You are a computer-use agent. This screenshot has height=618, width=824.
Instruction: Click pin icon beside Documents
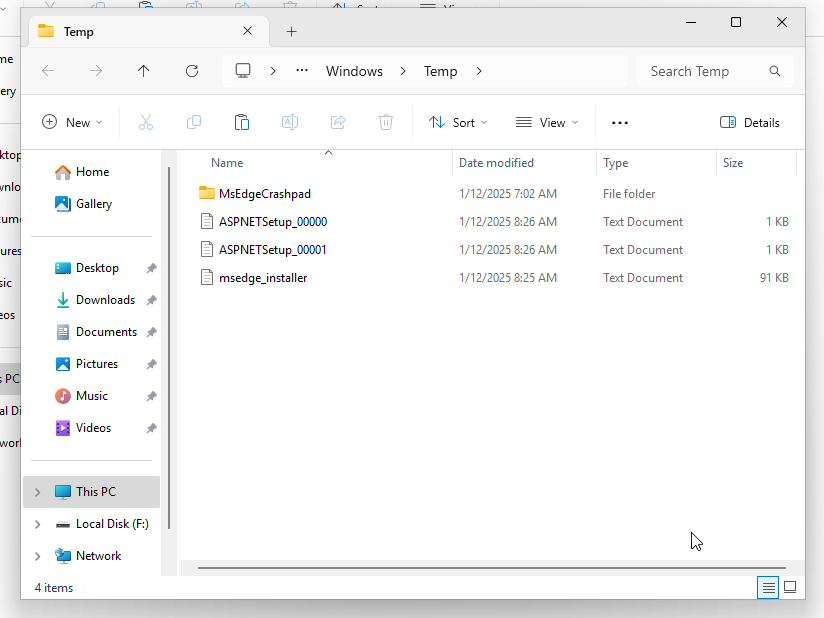tap(151, 332)
